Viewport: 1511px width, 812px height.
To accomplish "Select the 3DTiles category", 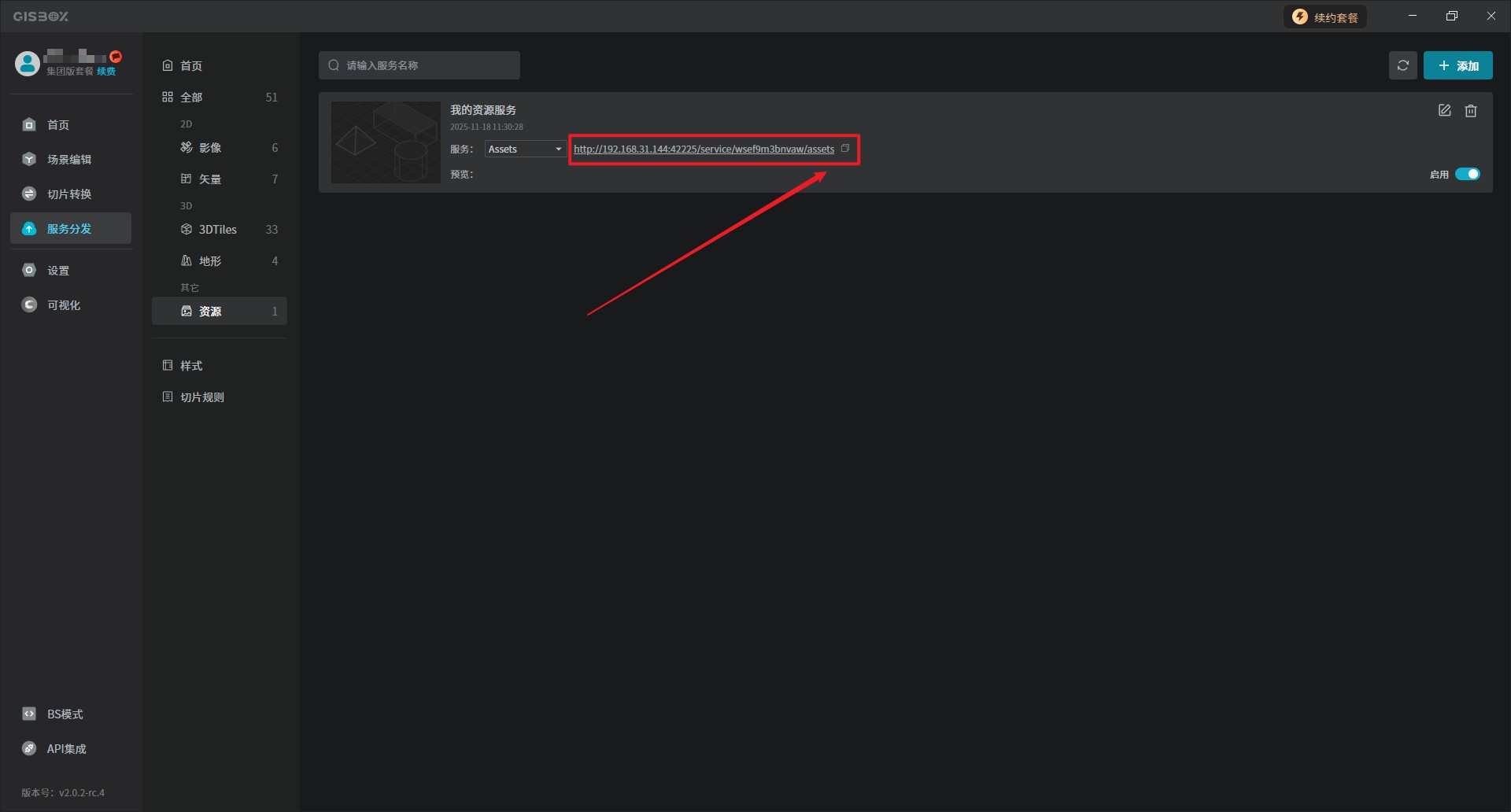I will point(218,230).
